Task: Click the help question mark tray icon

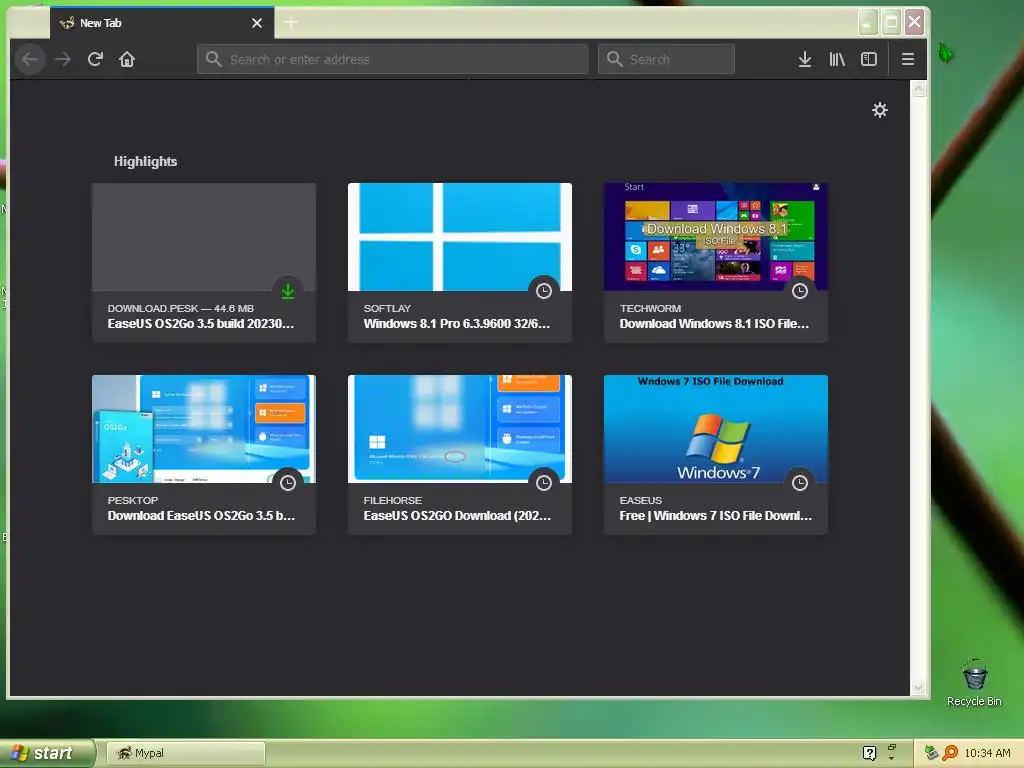Action: point(869,753)
